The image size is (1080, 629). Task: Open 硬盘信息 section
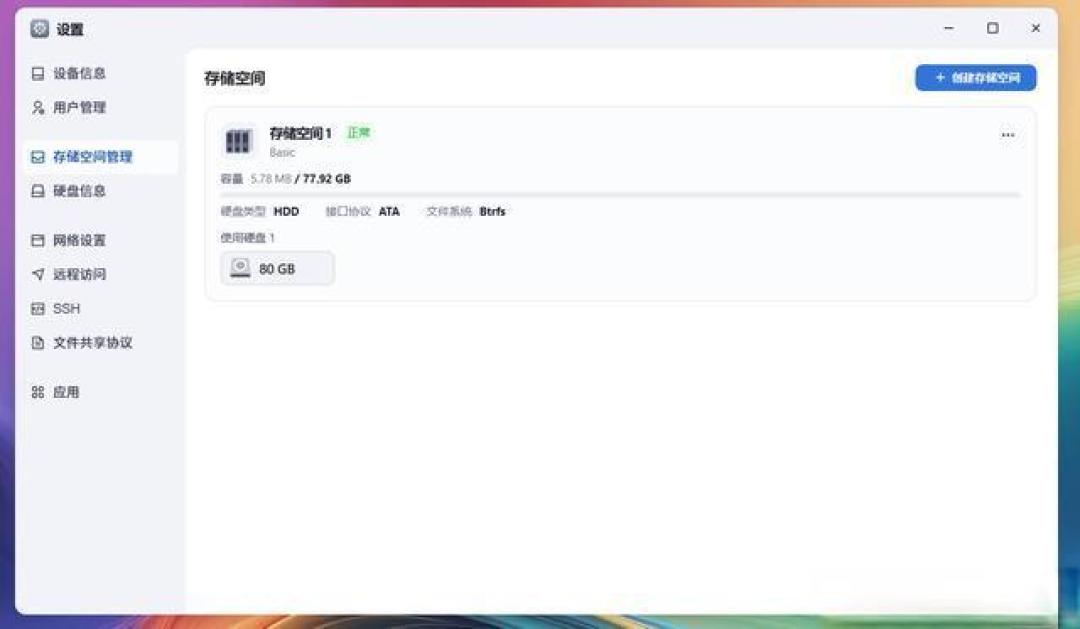pos(101,191)
